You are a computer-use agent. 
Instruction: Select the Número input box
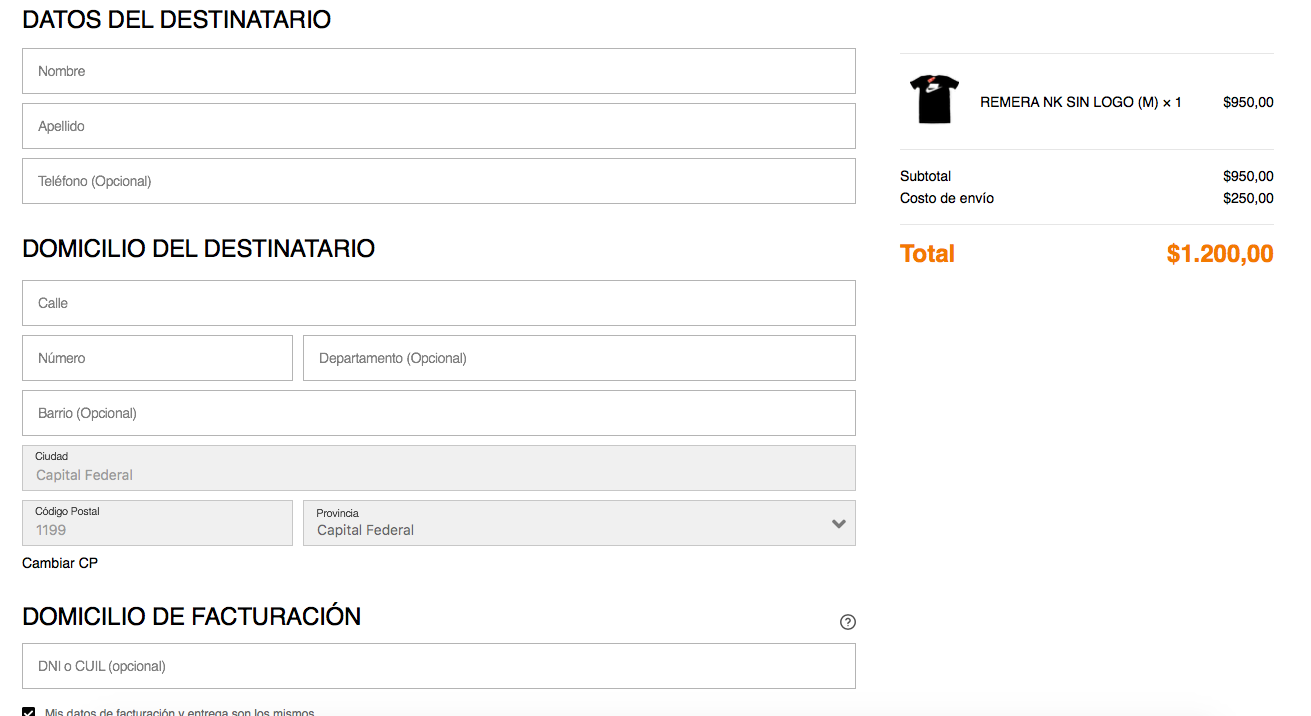point(157,358)
